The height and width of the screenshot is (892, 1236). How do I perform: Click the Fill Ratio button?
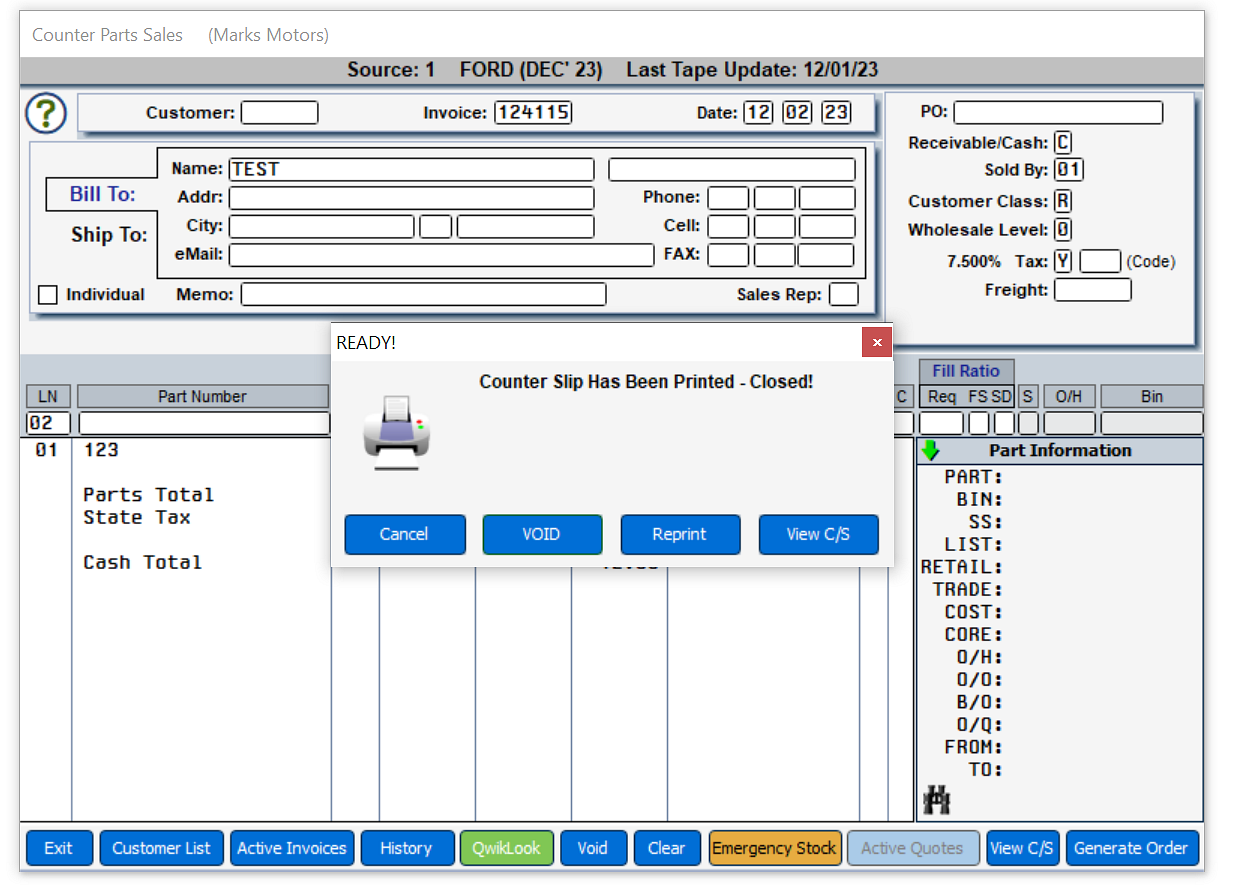pyautogui.click(x=966, y=371)
